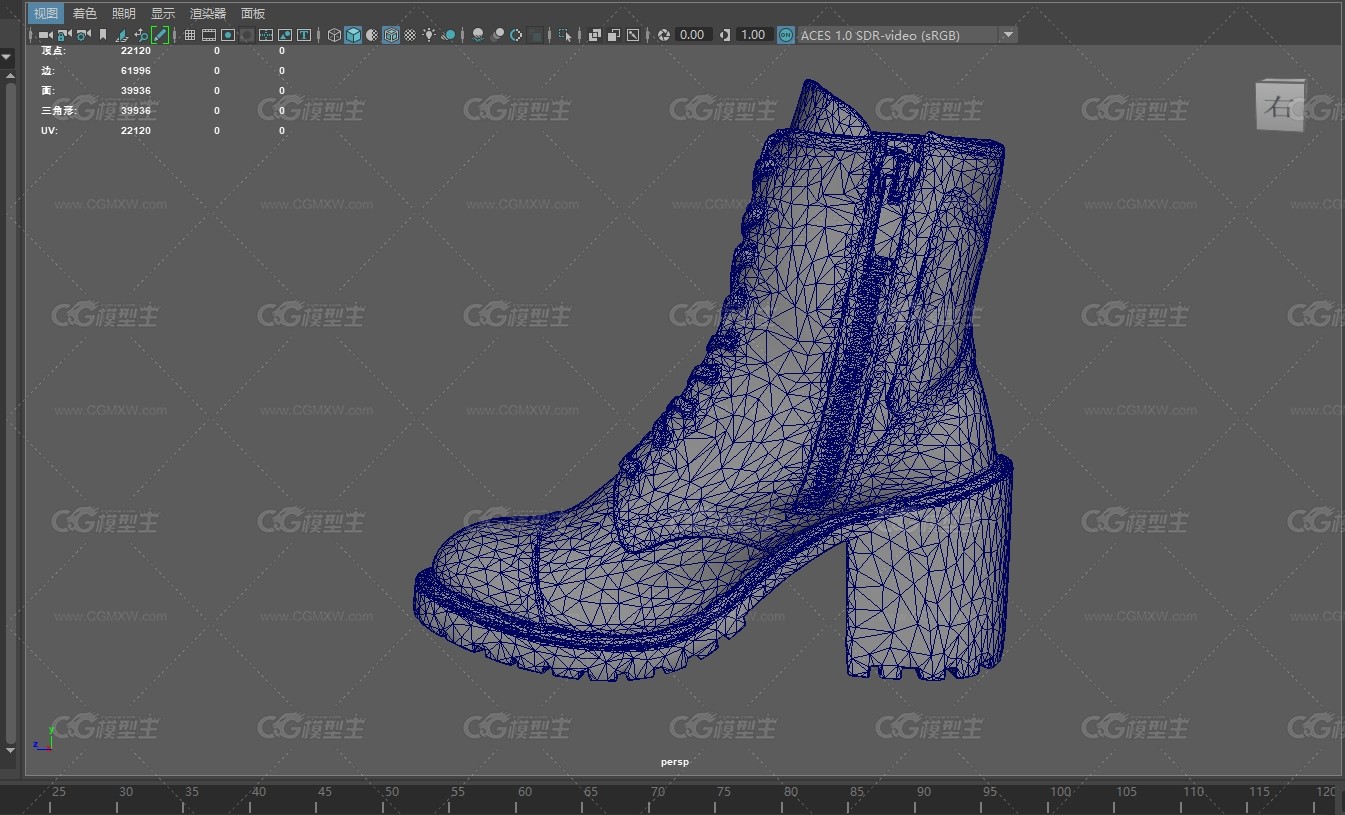Click the 顶点 vertex count 22120
The image size is (1345, 815).
click(x=135, y=50)
